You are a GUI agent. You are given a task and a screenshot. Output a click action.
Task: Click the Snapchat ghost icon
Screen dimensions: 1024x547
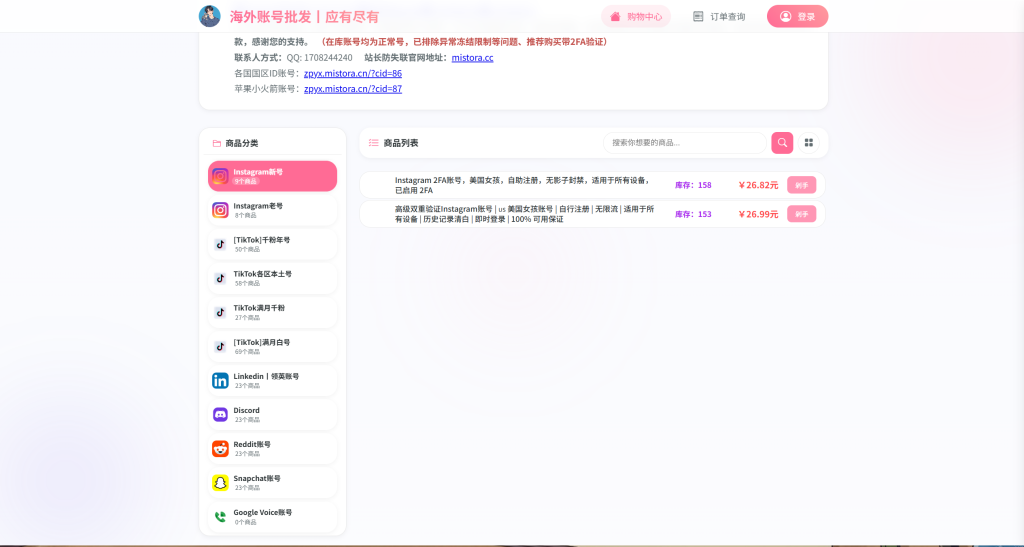click(x=220, y=482)
